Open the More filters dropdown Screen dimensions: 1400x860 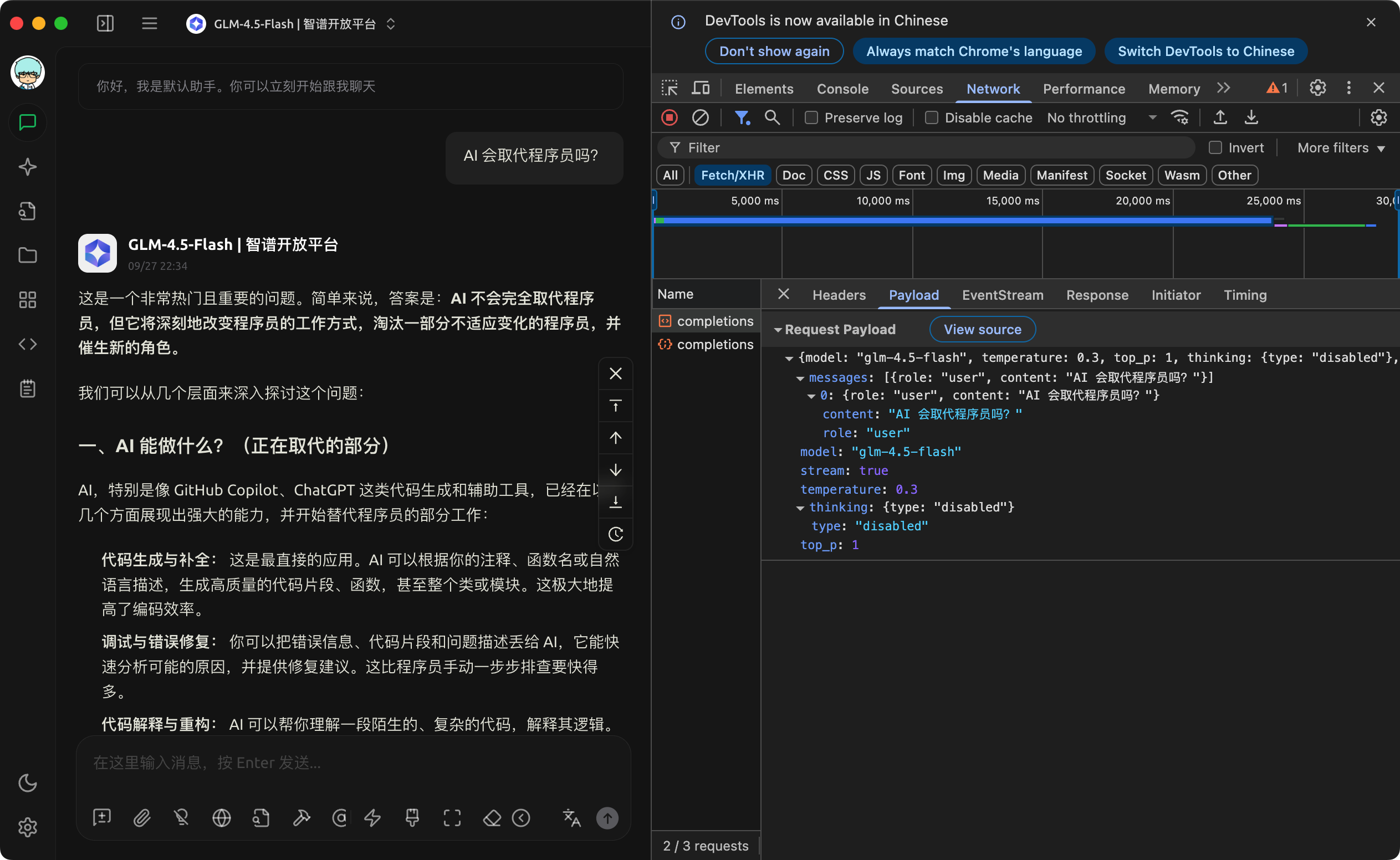click(1341, 148)
